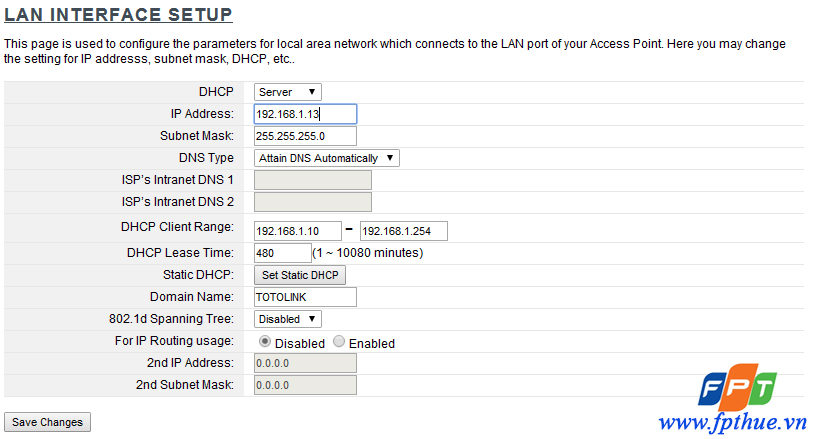Open the DHCP Server mode dropdown
Viewport: 814px width, 439px height.
coord(288,92)
